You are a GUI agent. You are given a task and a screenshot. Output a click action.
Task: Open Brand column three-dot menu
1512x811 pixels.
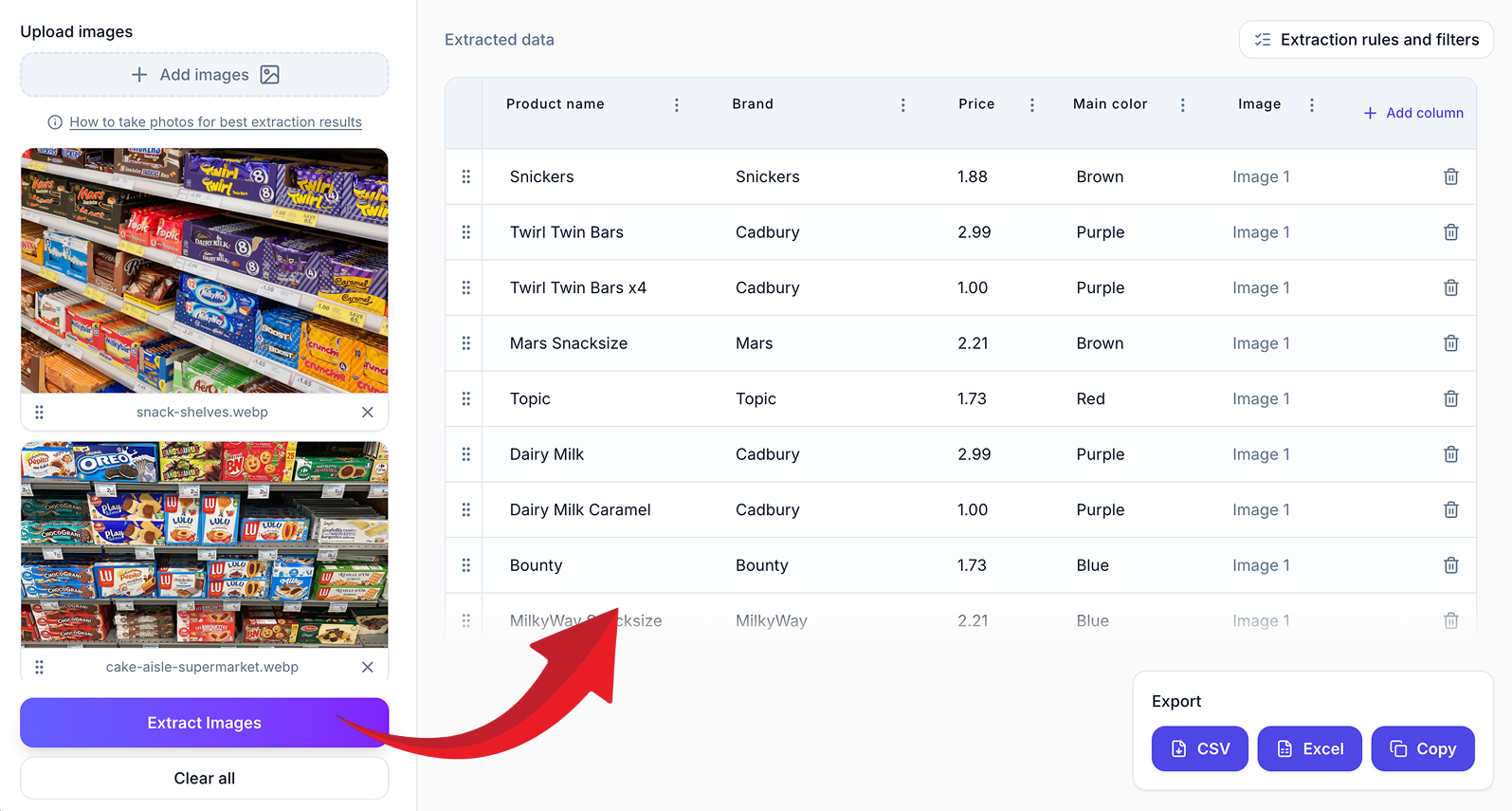[902, 105]
